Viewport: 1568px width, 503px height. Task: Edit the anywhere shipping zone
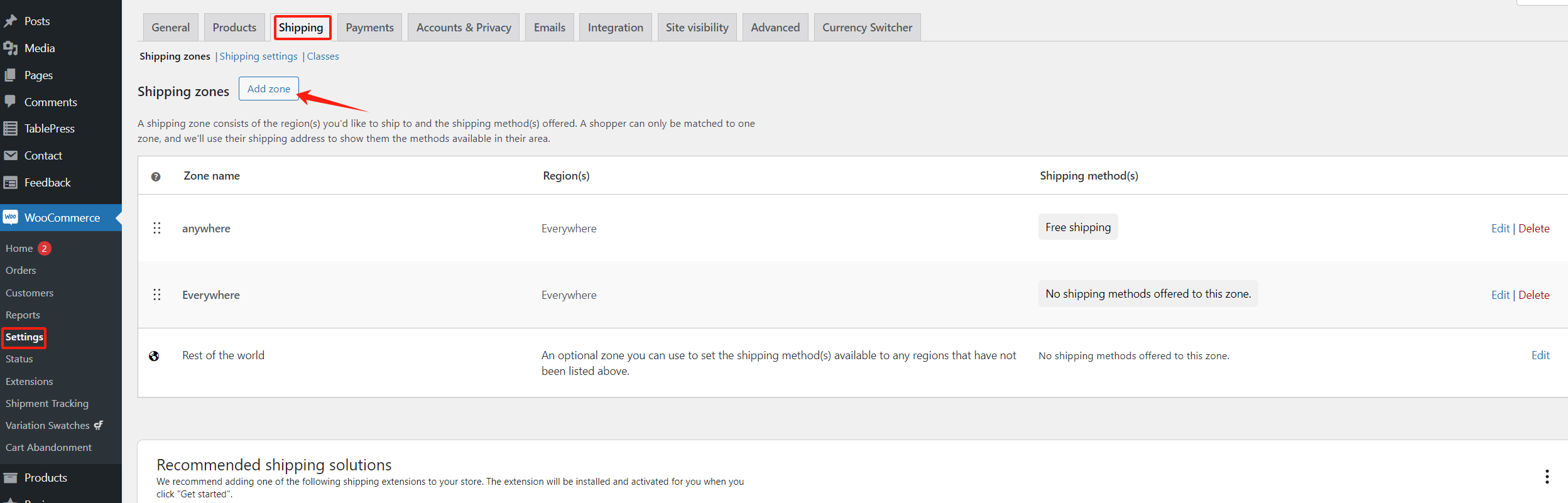coord(1500,229)
